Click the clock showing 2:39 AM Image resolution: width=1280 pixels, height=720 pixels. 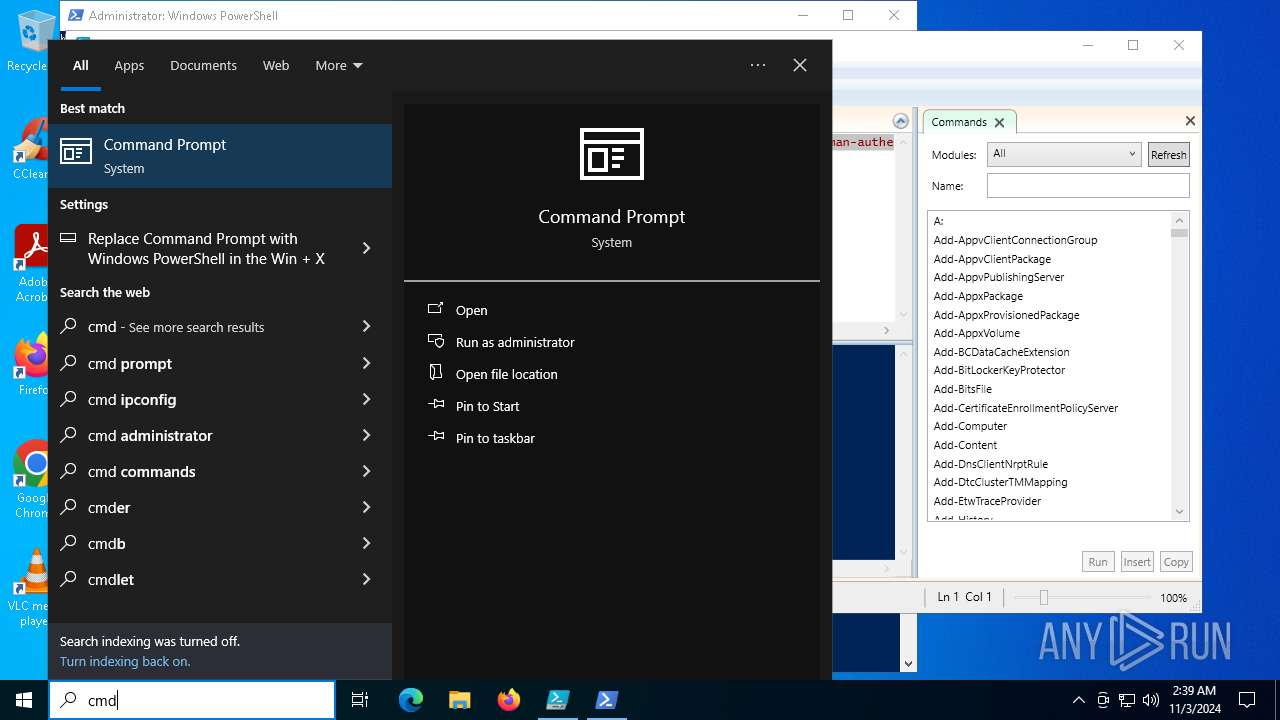click(1193, 700)
